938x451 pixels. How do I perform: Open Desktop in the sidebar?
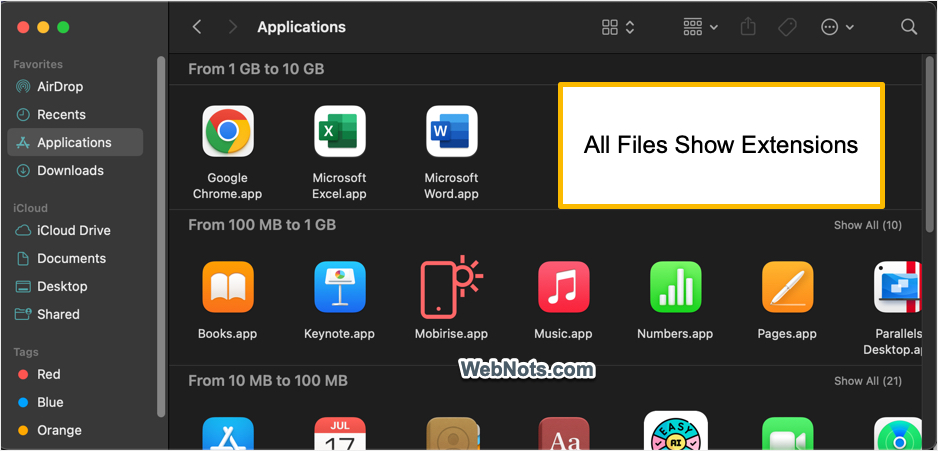(75, 287)
